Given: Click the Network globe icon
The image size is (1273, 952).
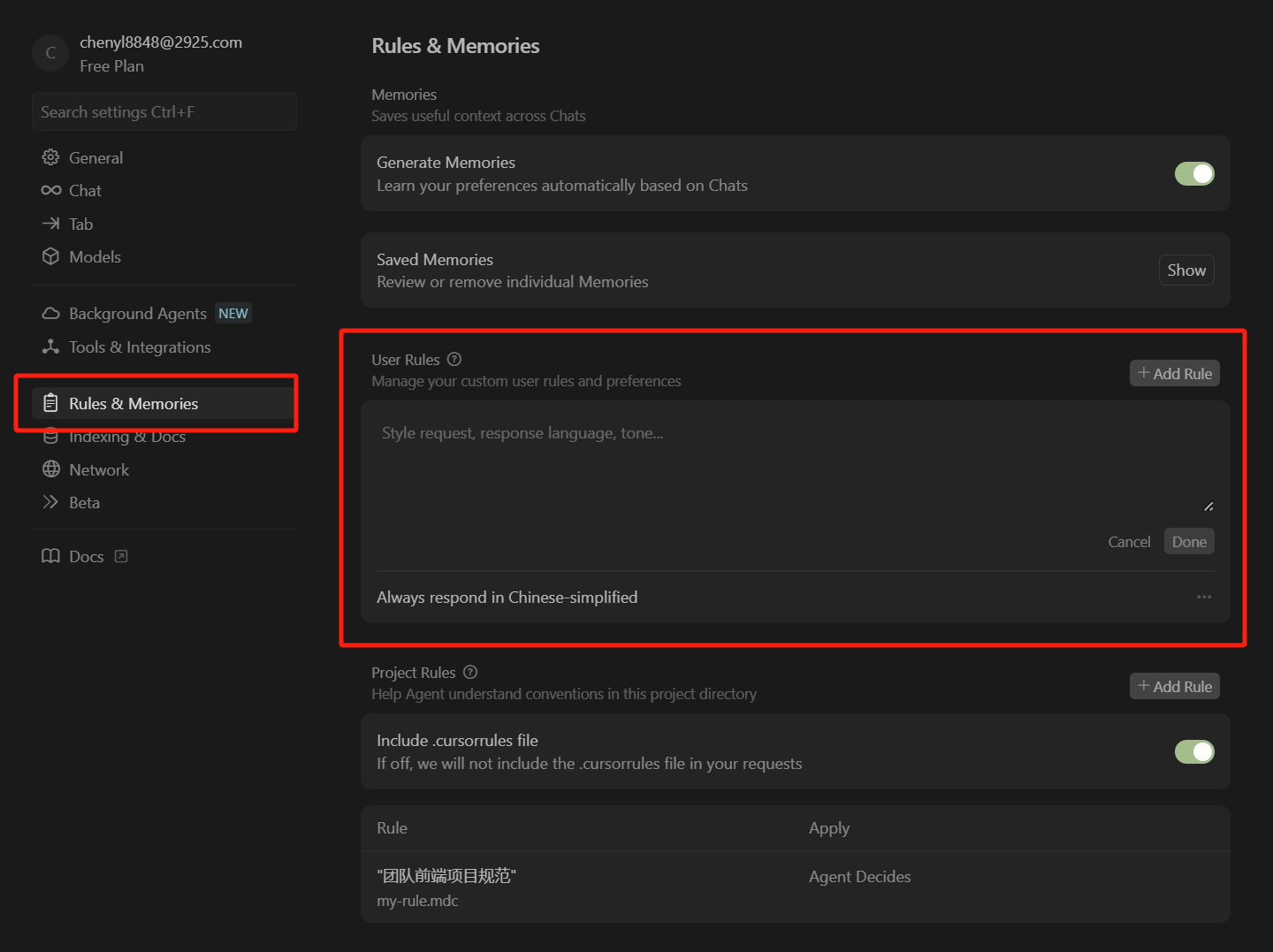Looking at the screenshot, I should tap(50, 469).
